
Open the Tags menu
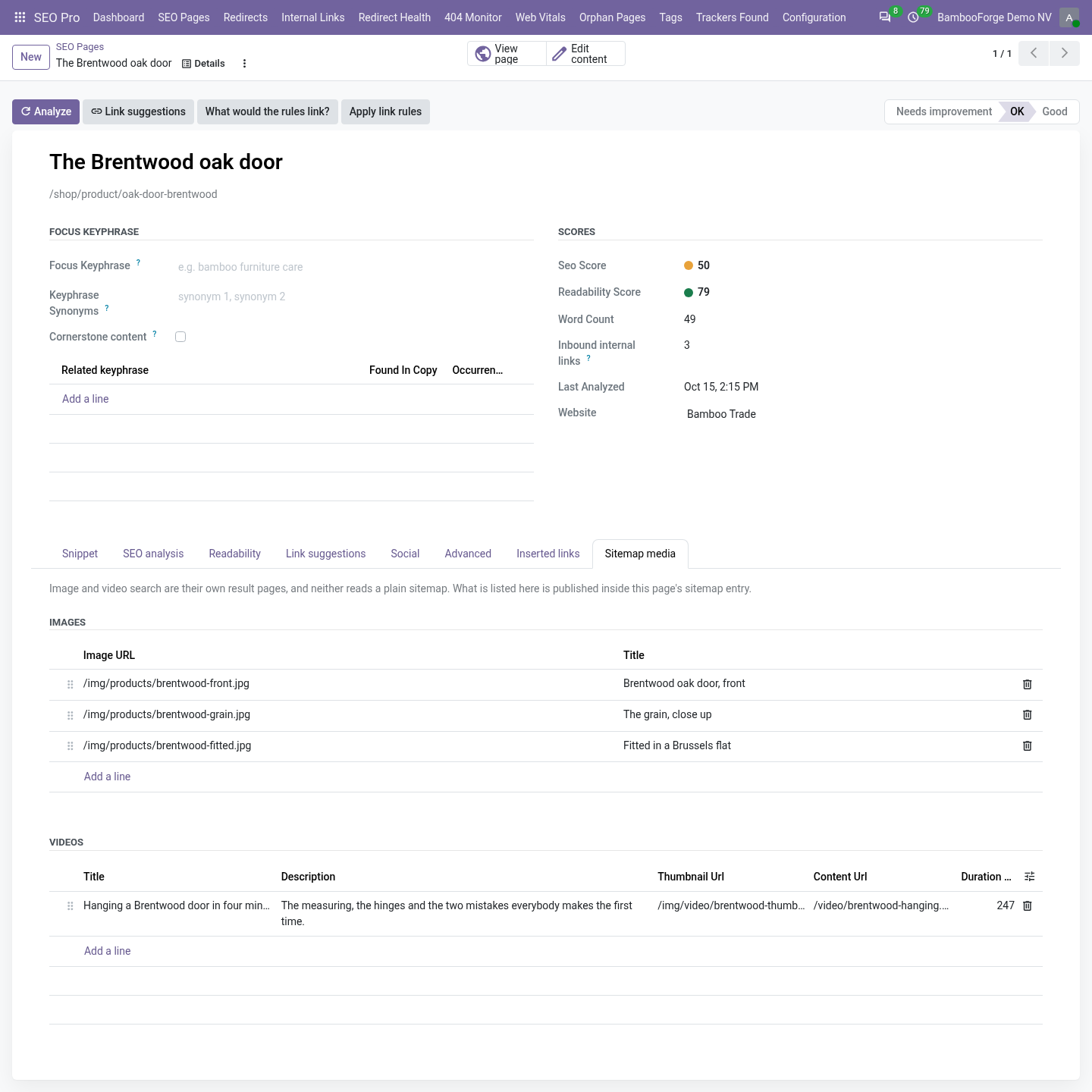pos(670,17)
